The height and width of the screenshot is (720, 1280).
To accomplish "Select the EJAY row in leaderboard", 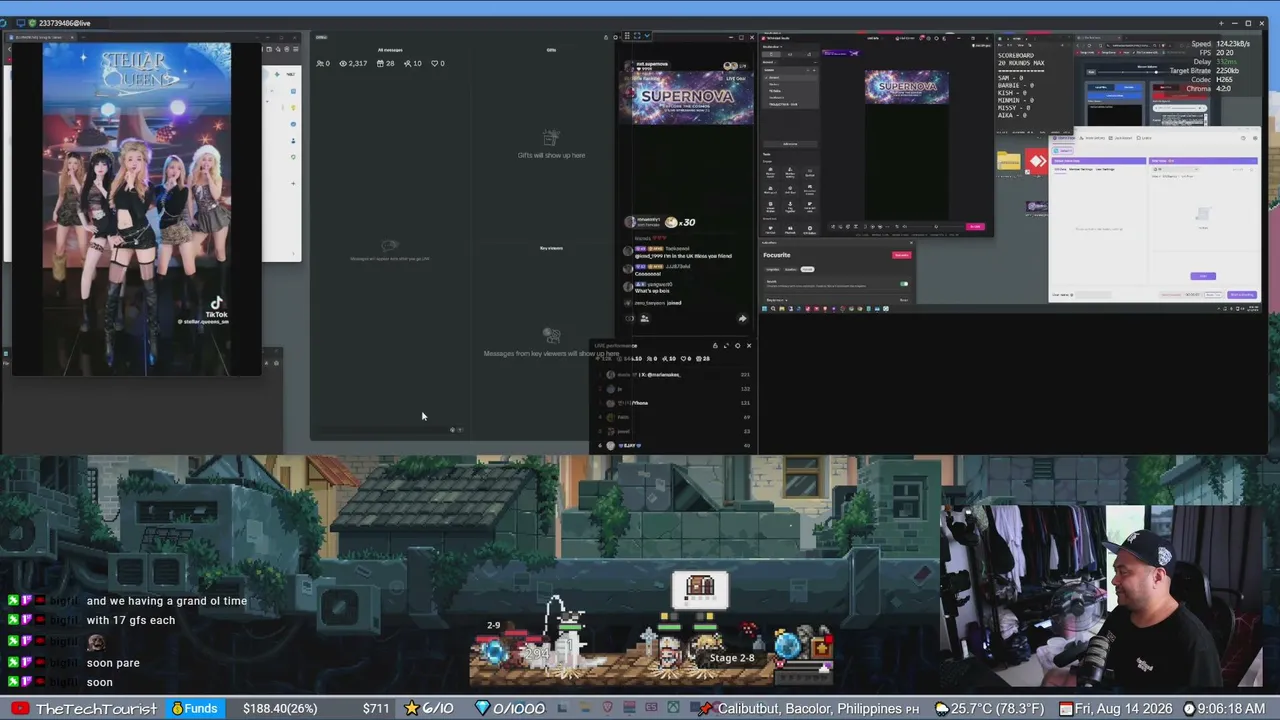I will click(x=675, y=445).
